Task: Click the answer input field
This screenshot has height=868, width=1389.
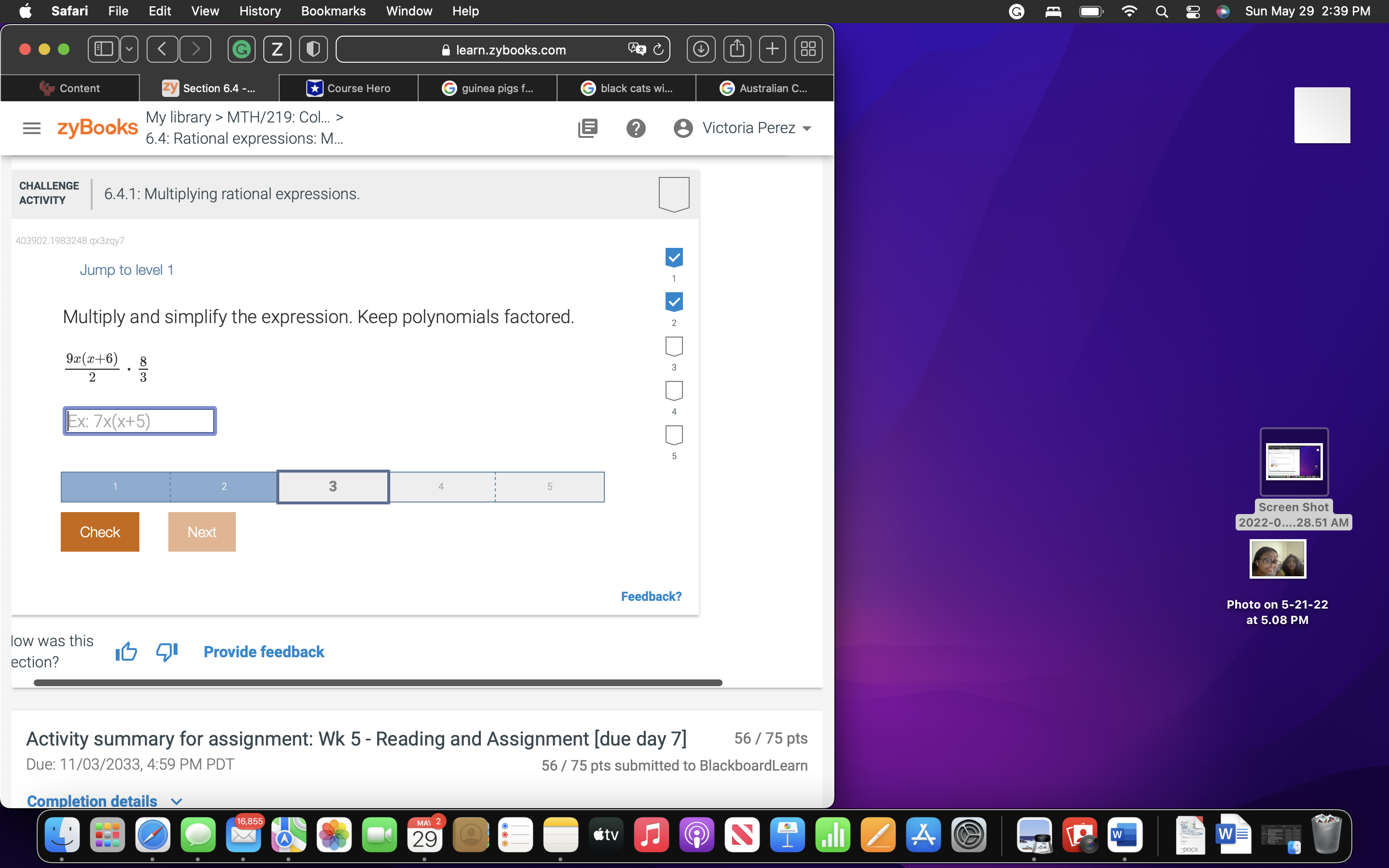Action: (139, 421)
